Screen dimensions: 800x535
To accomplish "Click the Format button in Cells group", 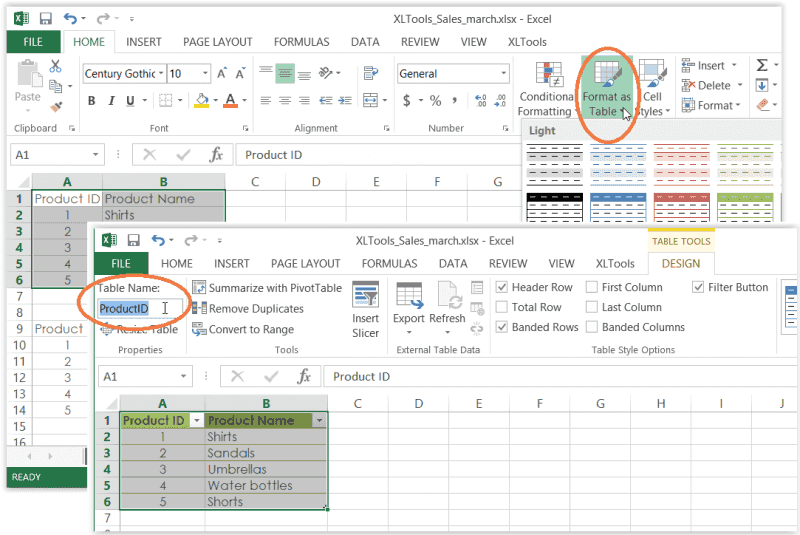I will tap(711, 105).
